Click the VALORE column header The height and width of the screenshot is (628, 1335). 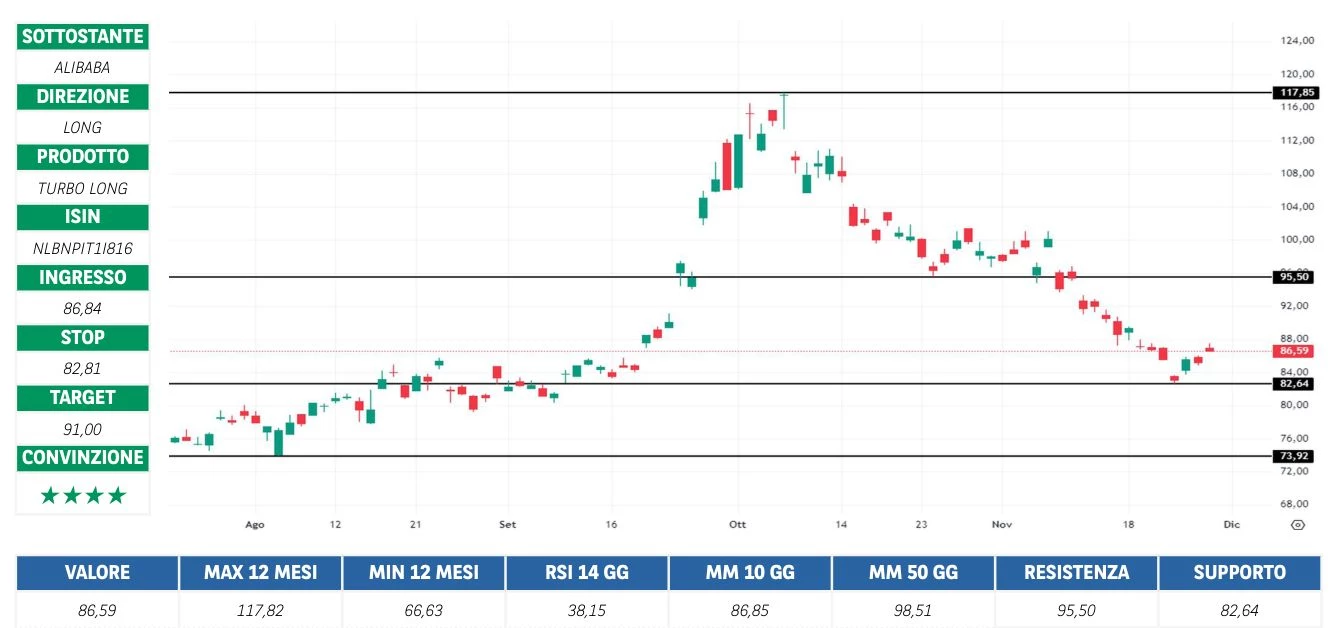pos(97,573)
